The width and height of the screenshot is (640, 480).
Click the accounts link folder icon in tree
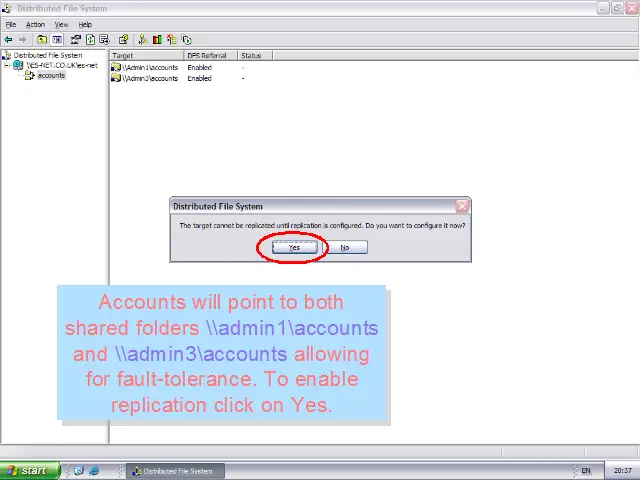tap(29, 75)
